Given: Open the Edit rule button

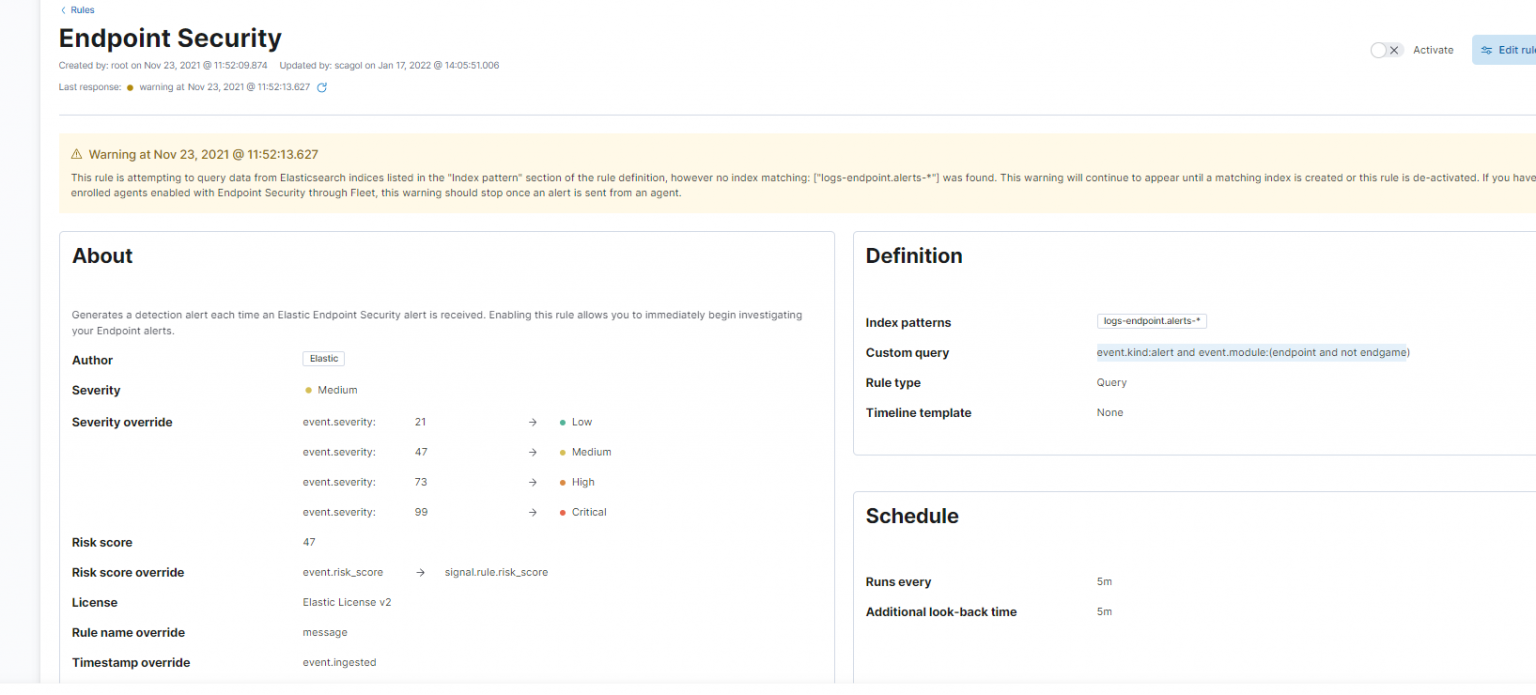Looking at the screenshot, I should click(x=1512, y=49).
